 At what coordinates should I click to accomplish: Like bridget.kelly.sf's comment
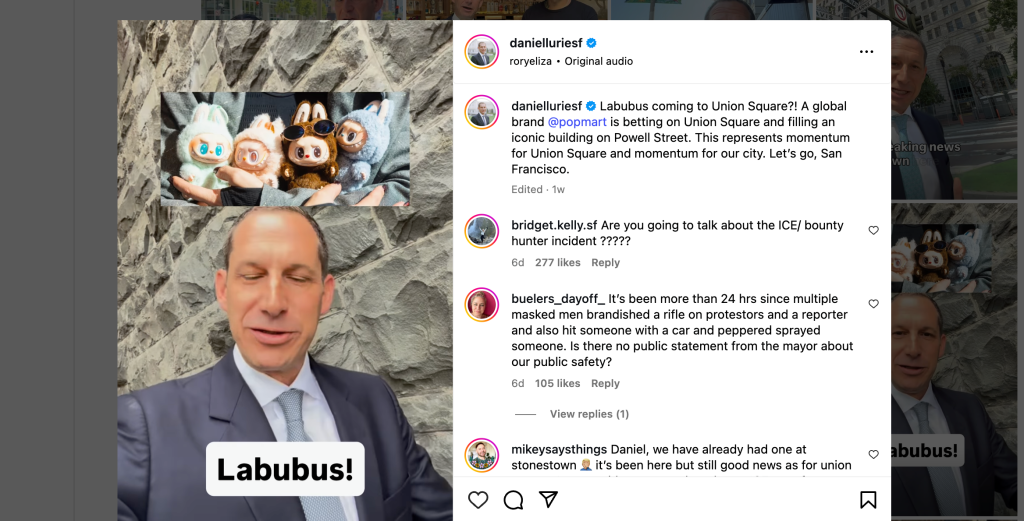tap(873, 230)
